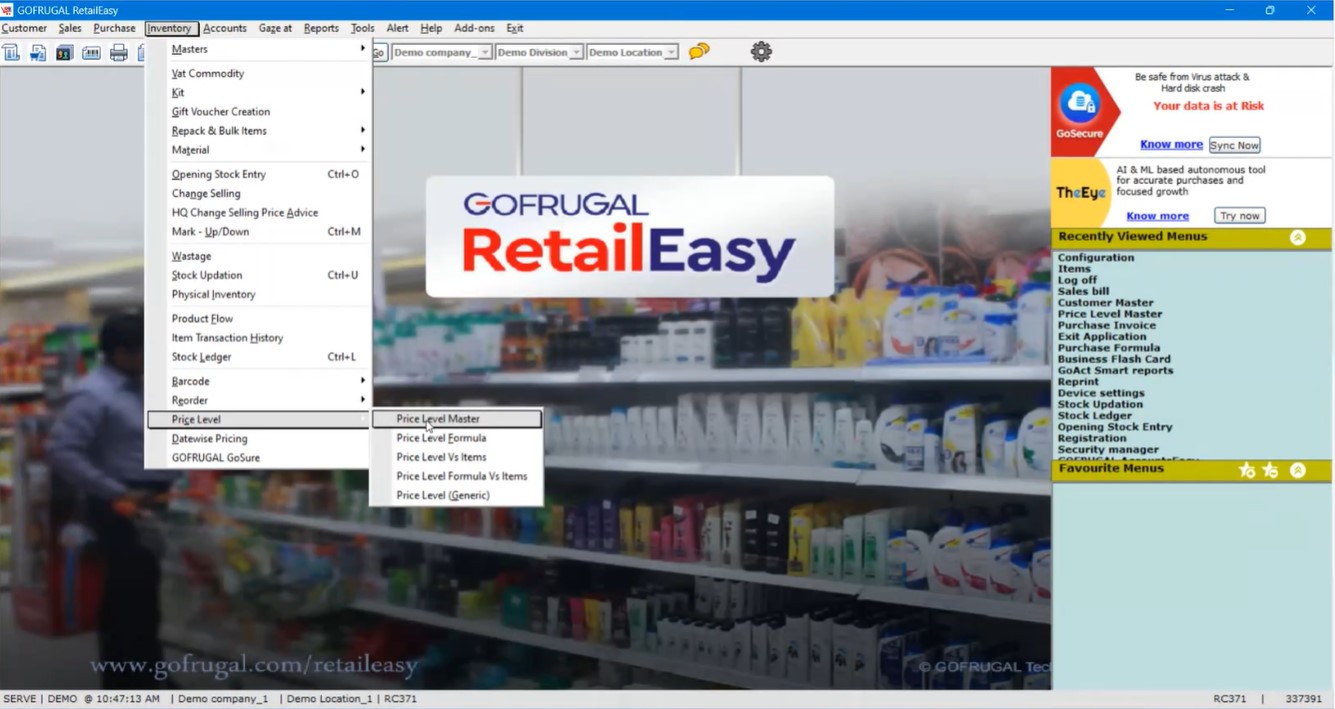Click GoSecure Know more link

(1171, 144)
